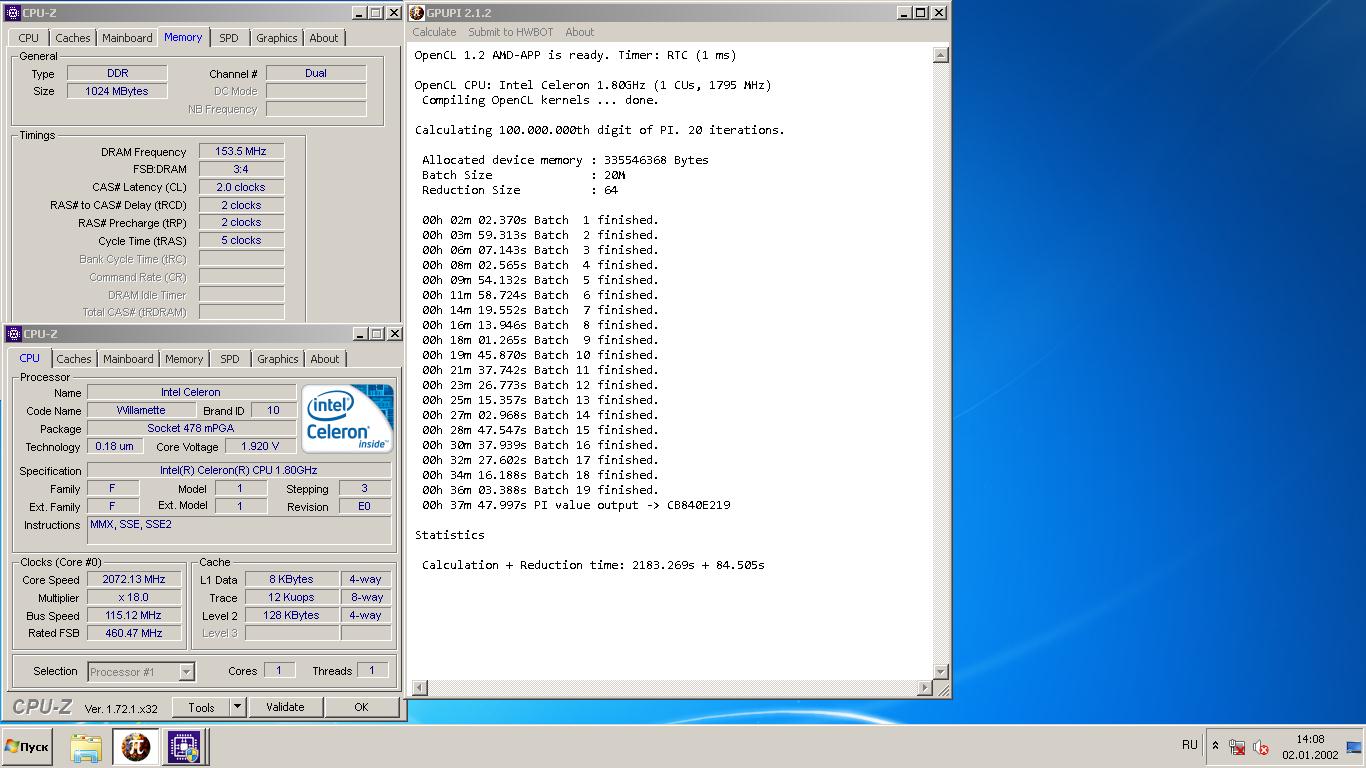Screen dimensions: 1366x768
Task: Click Rated FSB value 460.47 MHz
Action: pyautogui.click(x=134, y=633)
